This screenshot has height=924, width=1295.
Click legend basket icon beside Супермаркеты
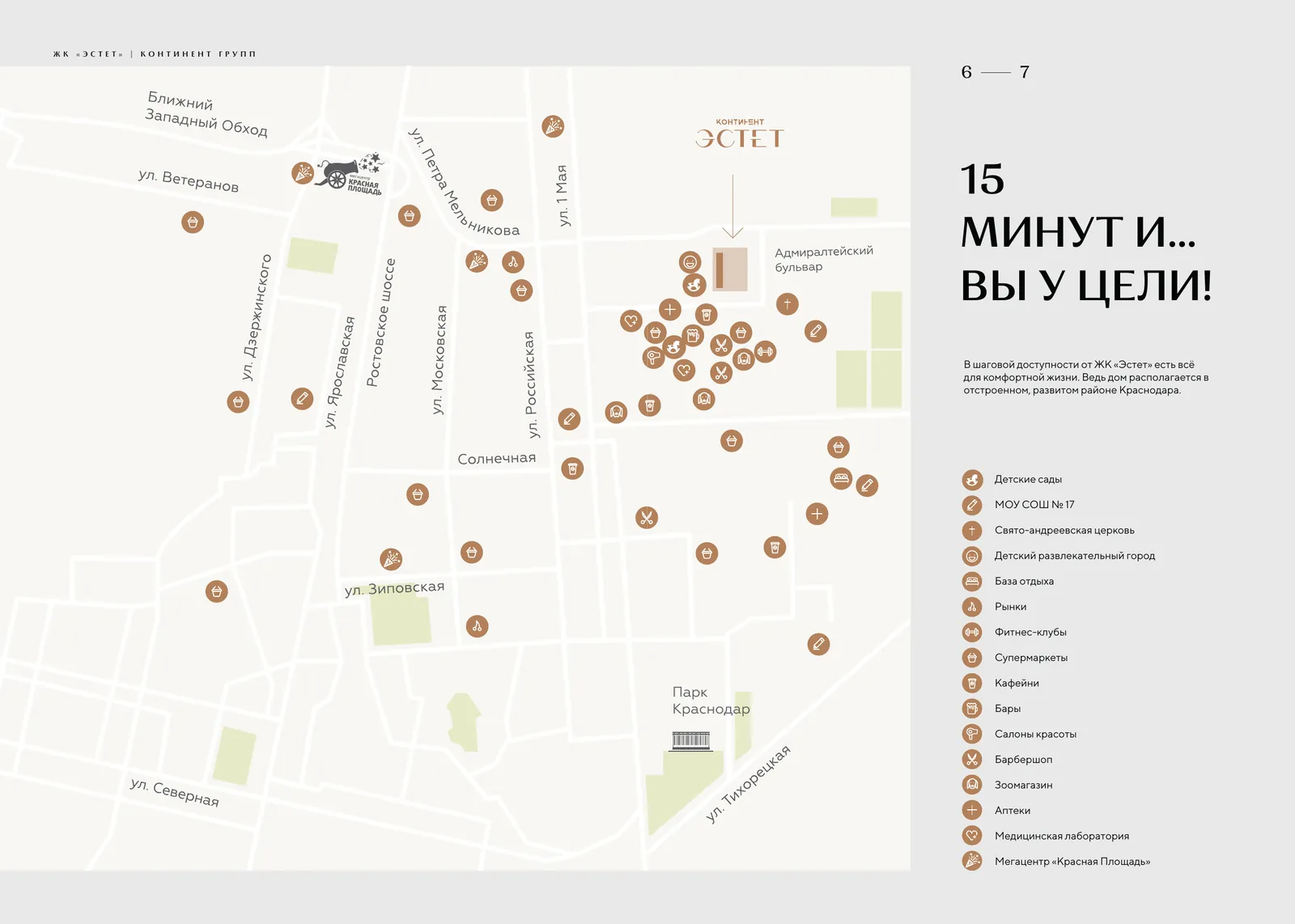[x=972, y=658]
